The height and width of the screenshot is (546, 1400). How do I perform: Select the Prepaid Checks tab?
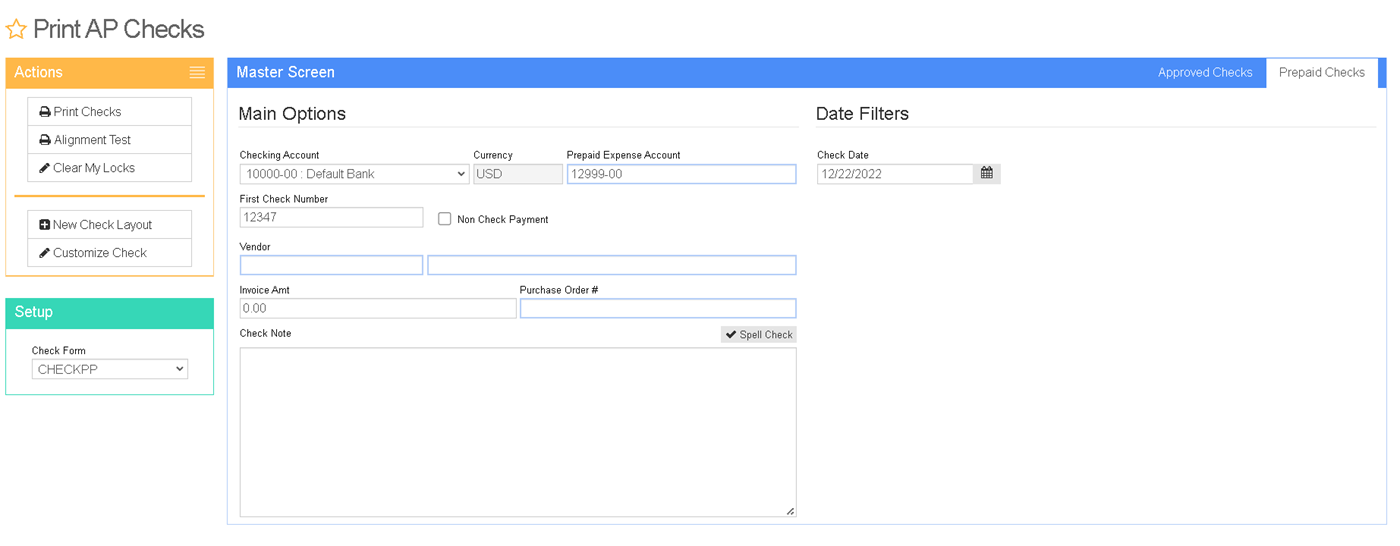[x=1322, y=73]
